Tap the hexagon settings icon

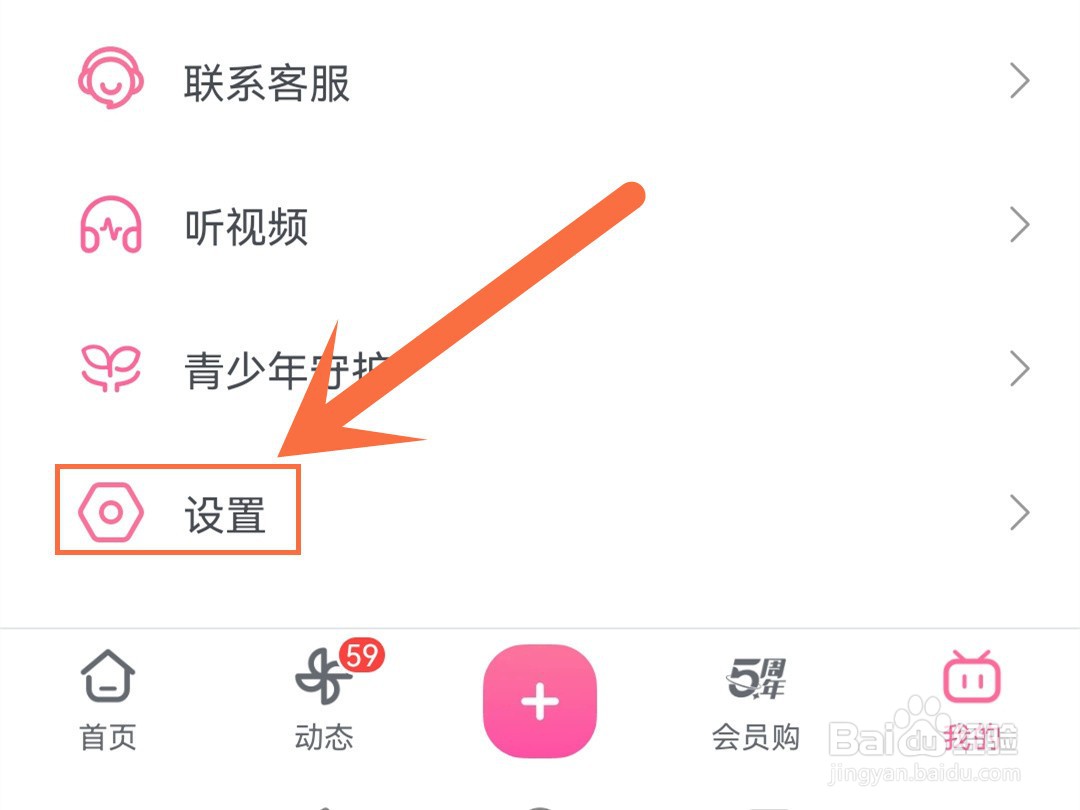coord(111,512)
